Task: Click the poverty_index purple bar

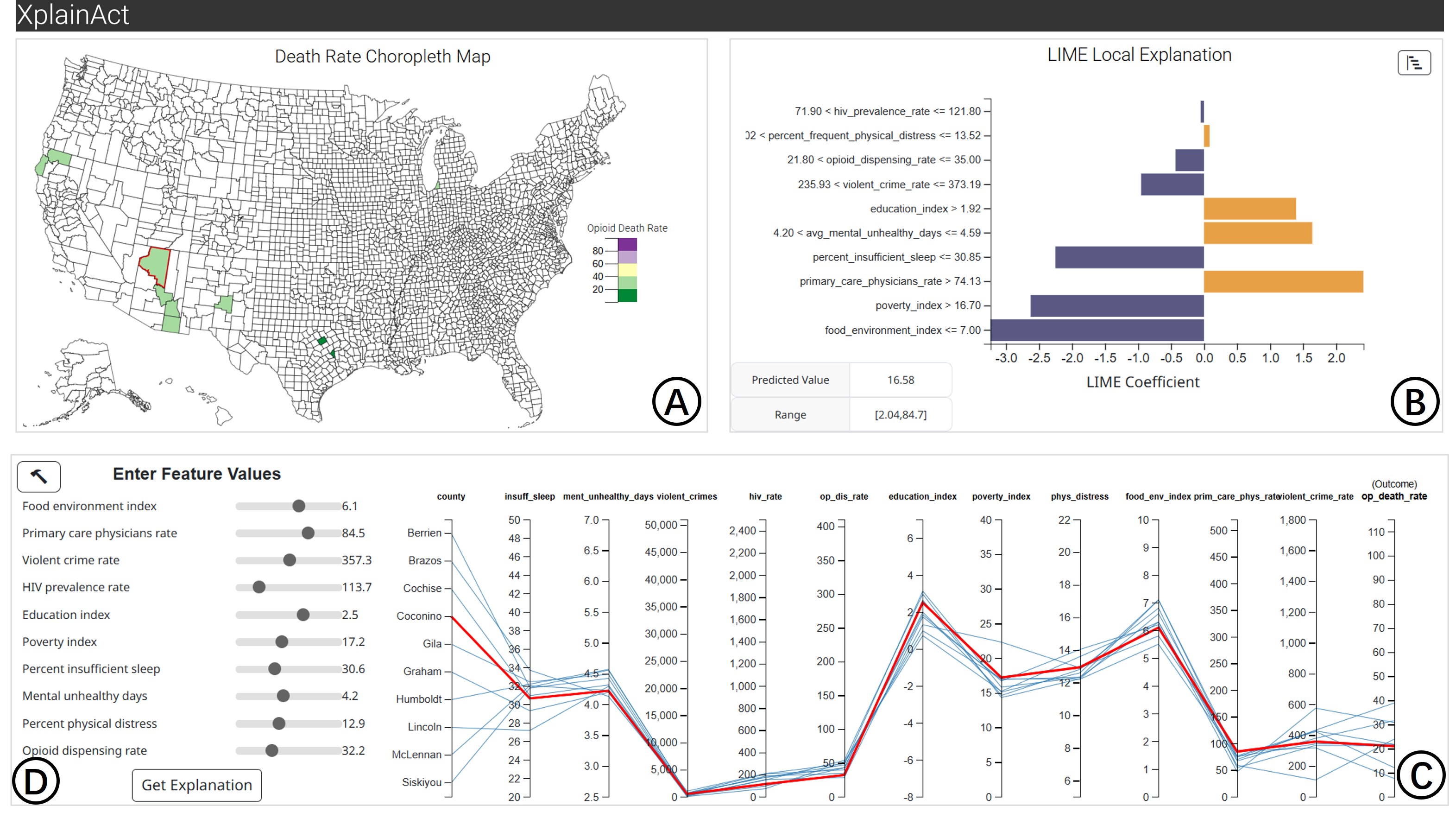Action: pos(1116,306)
